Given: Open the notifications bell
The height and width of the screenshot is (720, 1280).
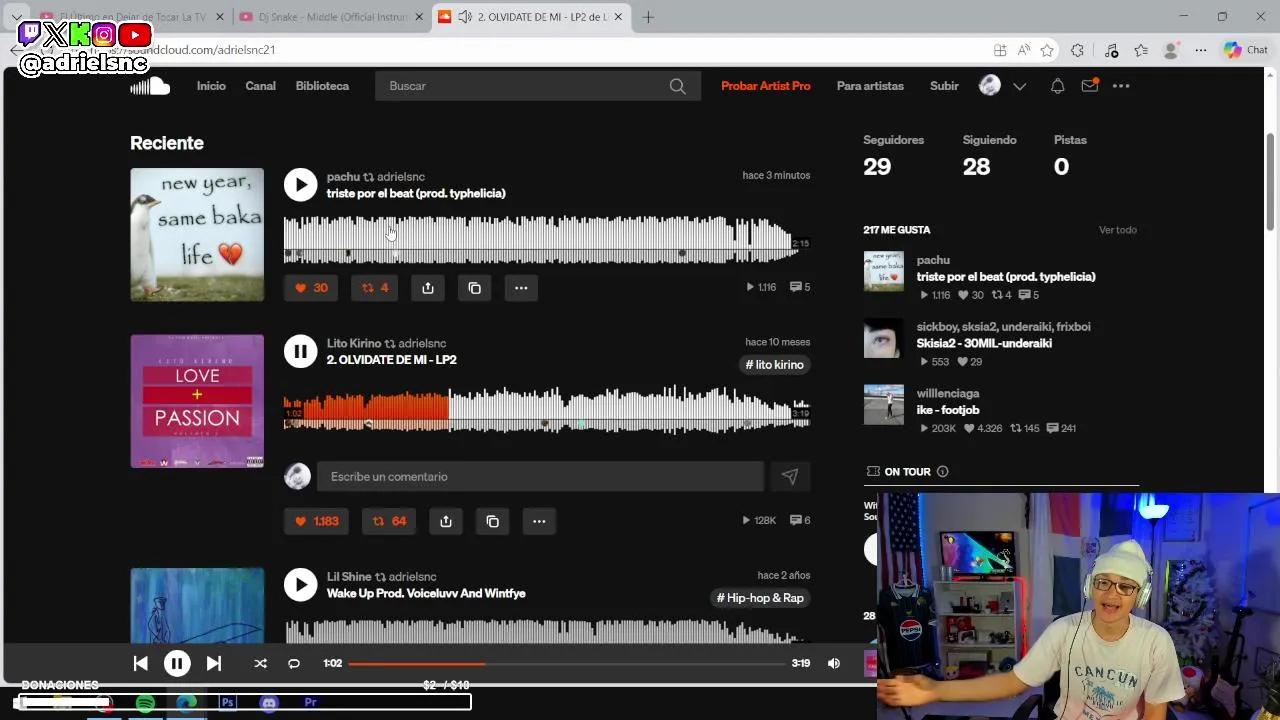Looking at the screenshot, I should coord(1057,86).
